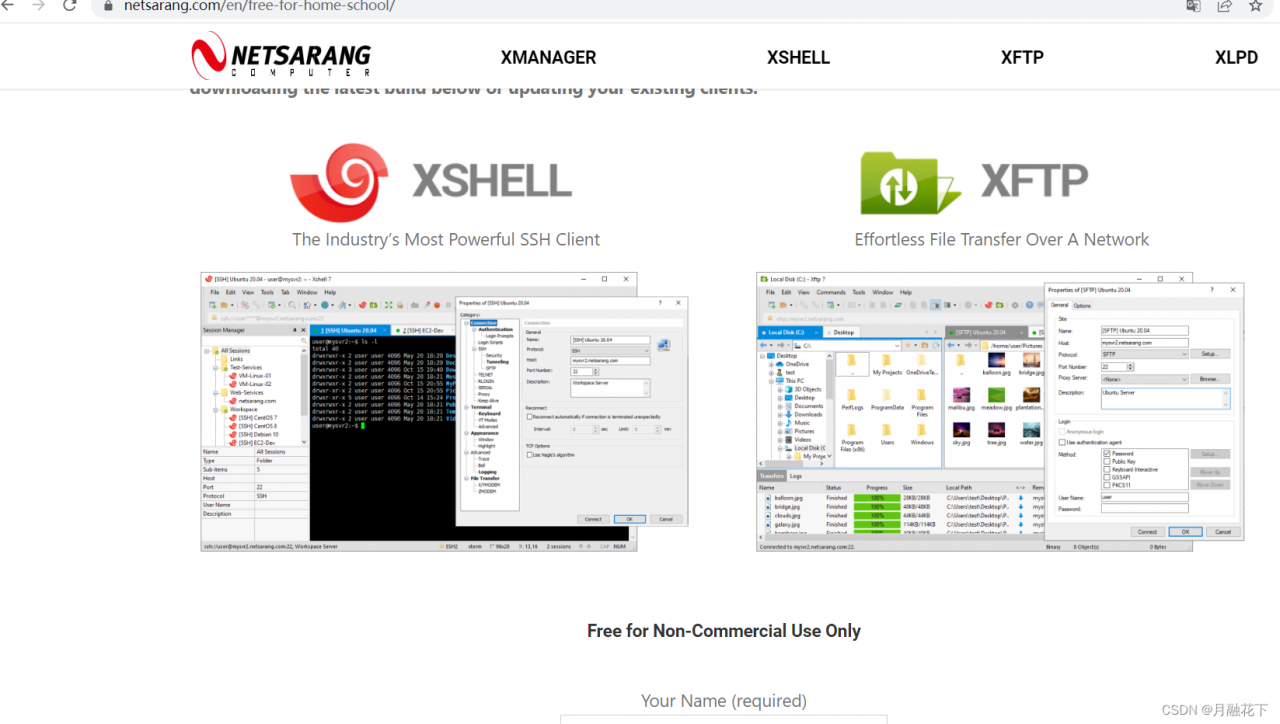This screenshot has width=1280, height=724.
Task: Check the GSSAPI method in Xftp Properties
Action: coord(1107,477)
